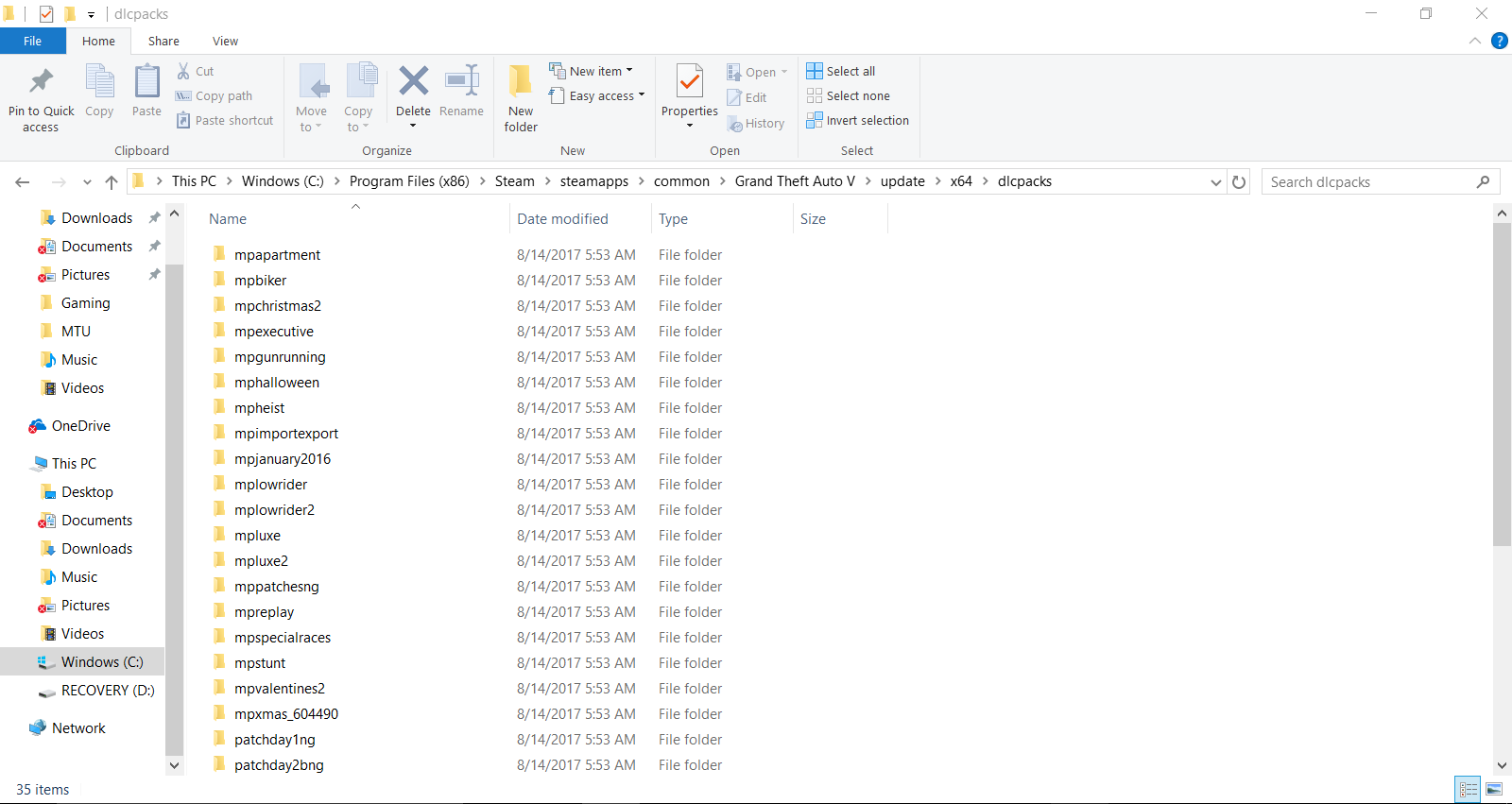The width and height of the screenshot is (1512, 804).
Task: Click the Select none icon
Action: point(815,95)
